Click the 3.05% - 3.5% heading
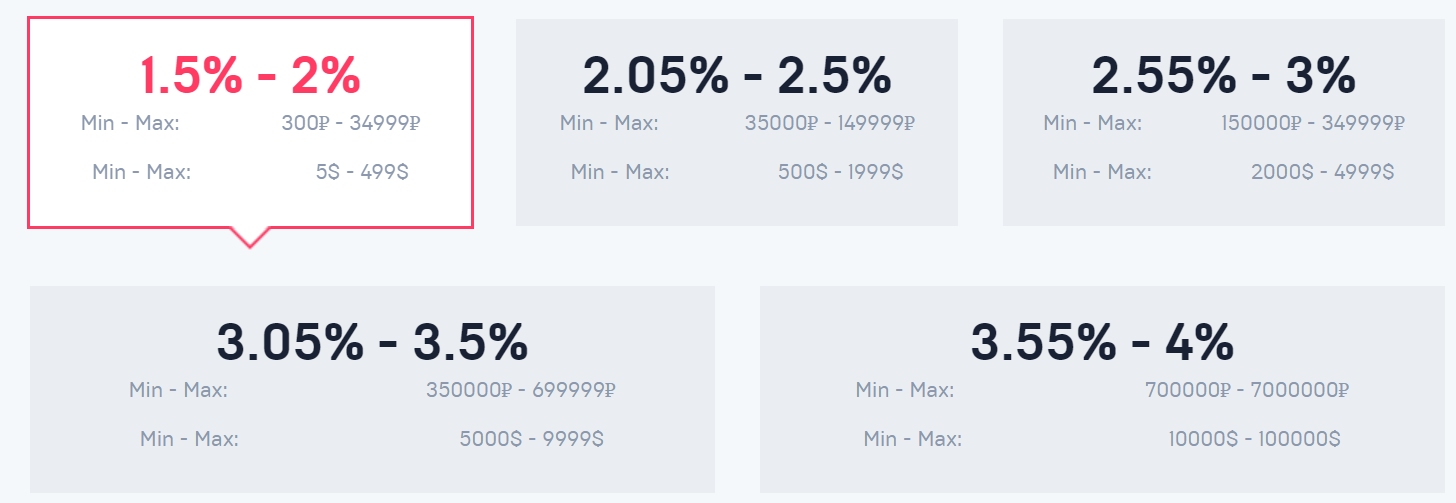 click(372, 342)
